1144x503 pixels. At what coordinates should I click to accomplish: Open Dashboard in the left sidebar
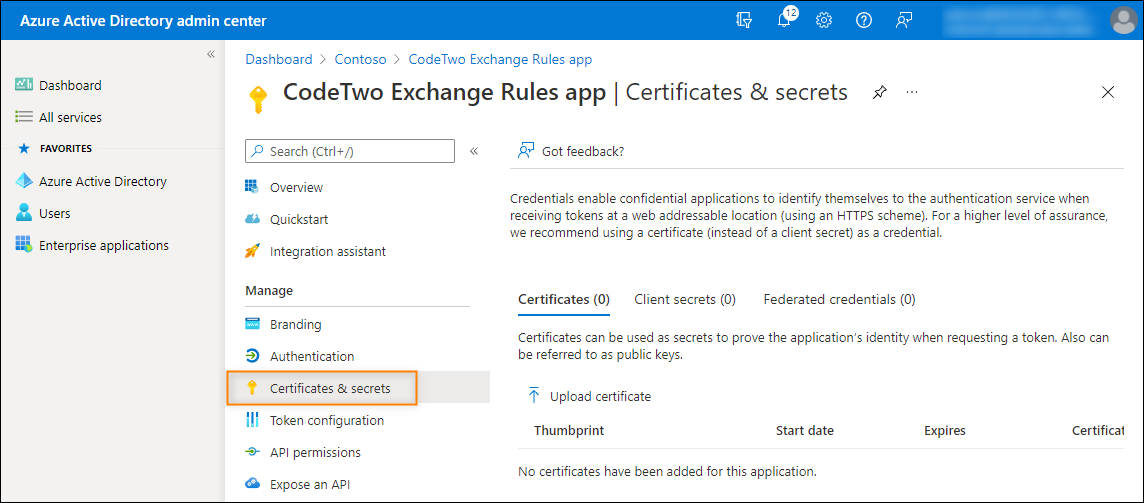tap(70, 85)
